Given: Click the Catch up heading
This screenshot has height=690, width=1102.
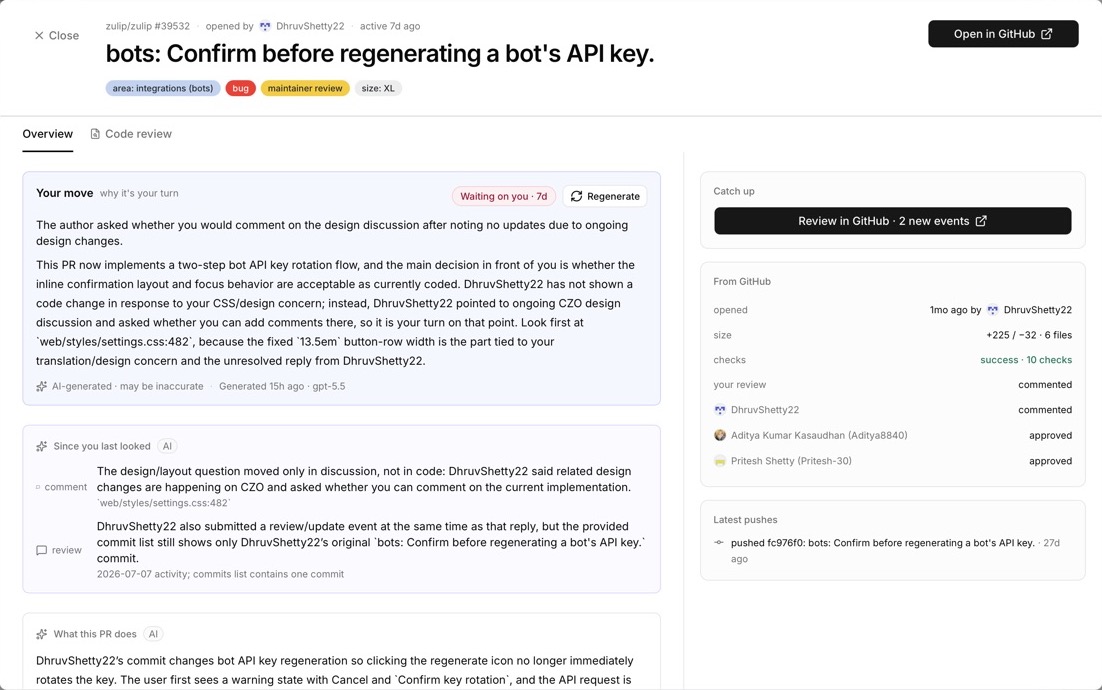Looking at the screenshot, I should (734, 191).
